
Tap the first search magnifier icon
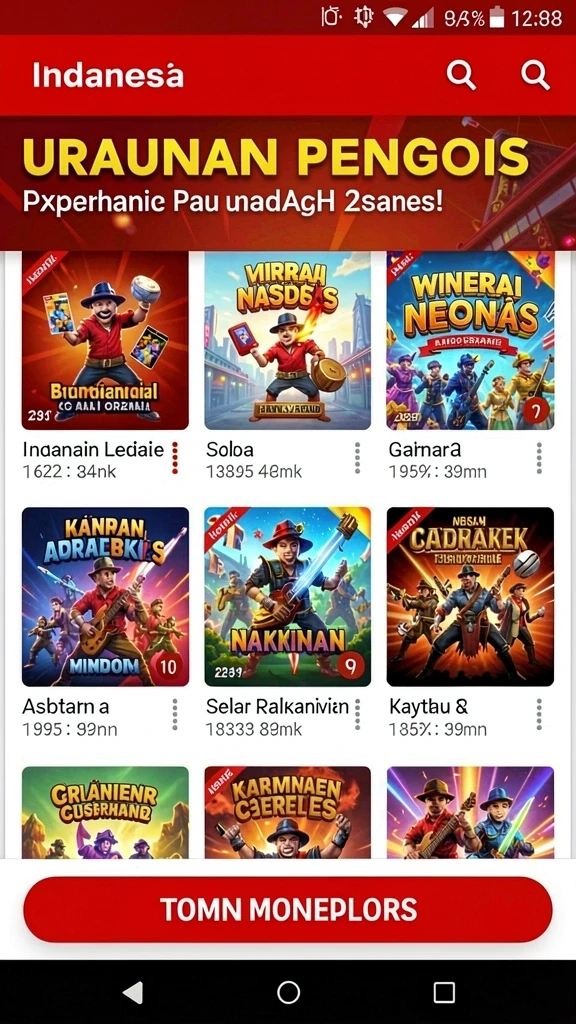click(461, 76)
